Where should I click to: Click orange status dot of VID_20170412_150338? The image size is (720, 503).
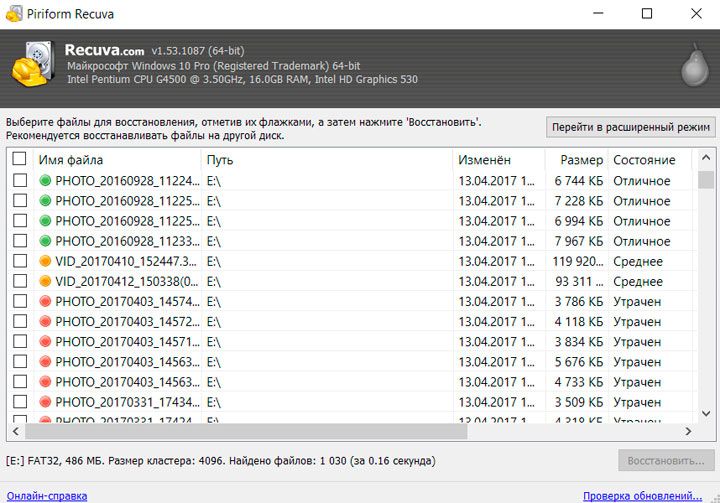pyautogui.click(x=45, y=281)
